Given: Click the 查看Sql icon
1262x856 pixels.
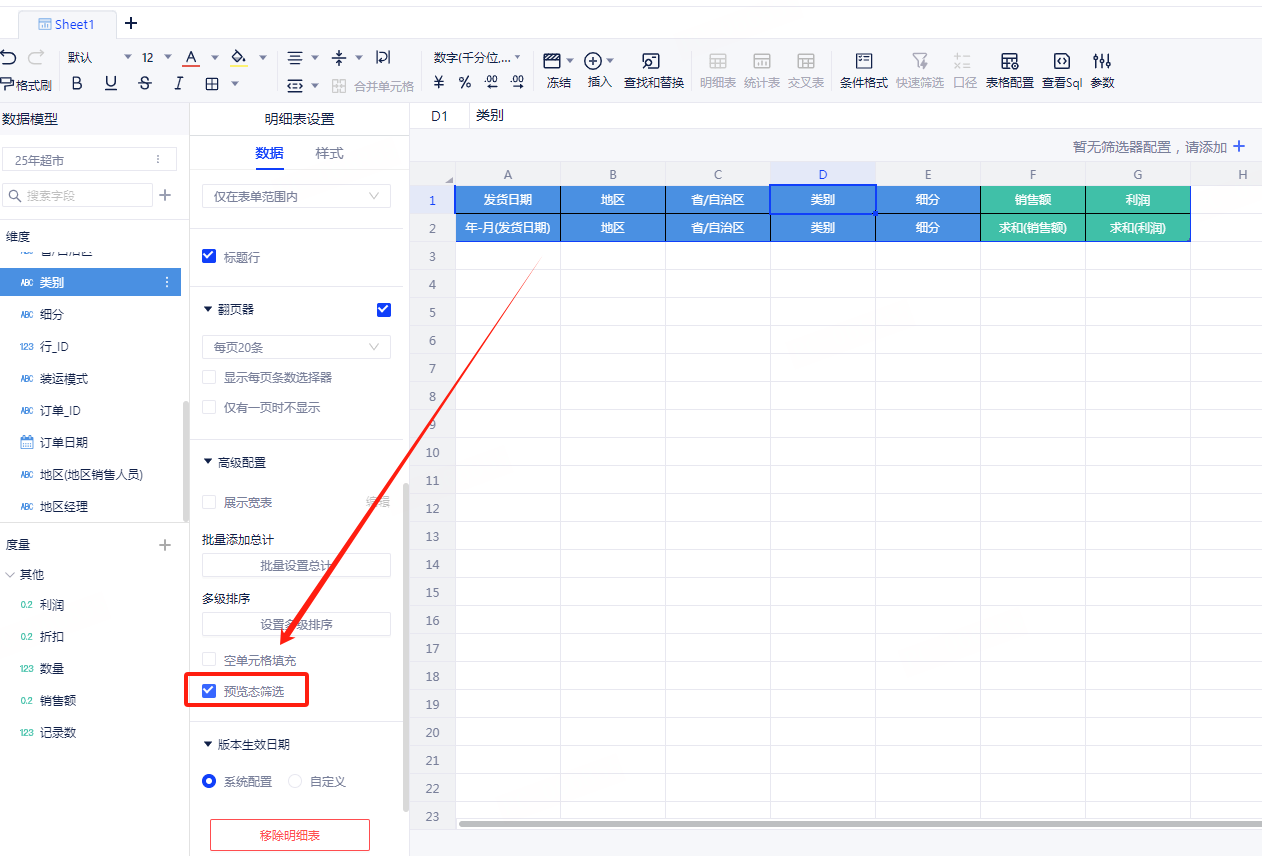Looking at the screenshot, I should pyautogui.click(x=1061, y=61).
